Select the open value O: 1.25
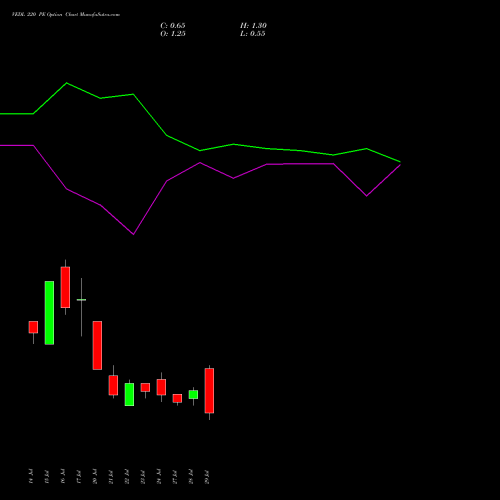The image size is (500, 500). [x=173, y=34]
